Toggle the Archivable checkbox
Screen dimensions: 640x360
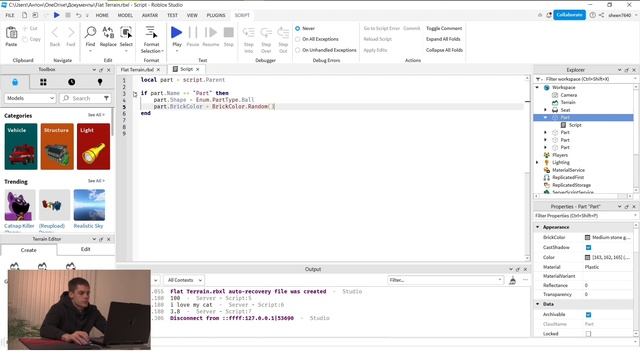tap(588, 315)
